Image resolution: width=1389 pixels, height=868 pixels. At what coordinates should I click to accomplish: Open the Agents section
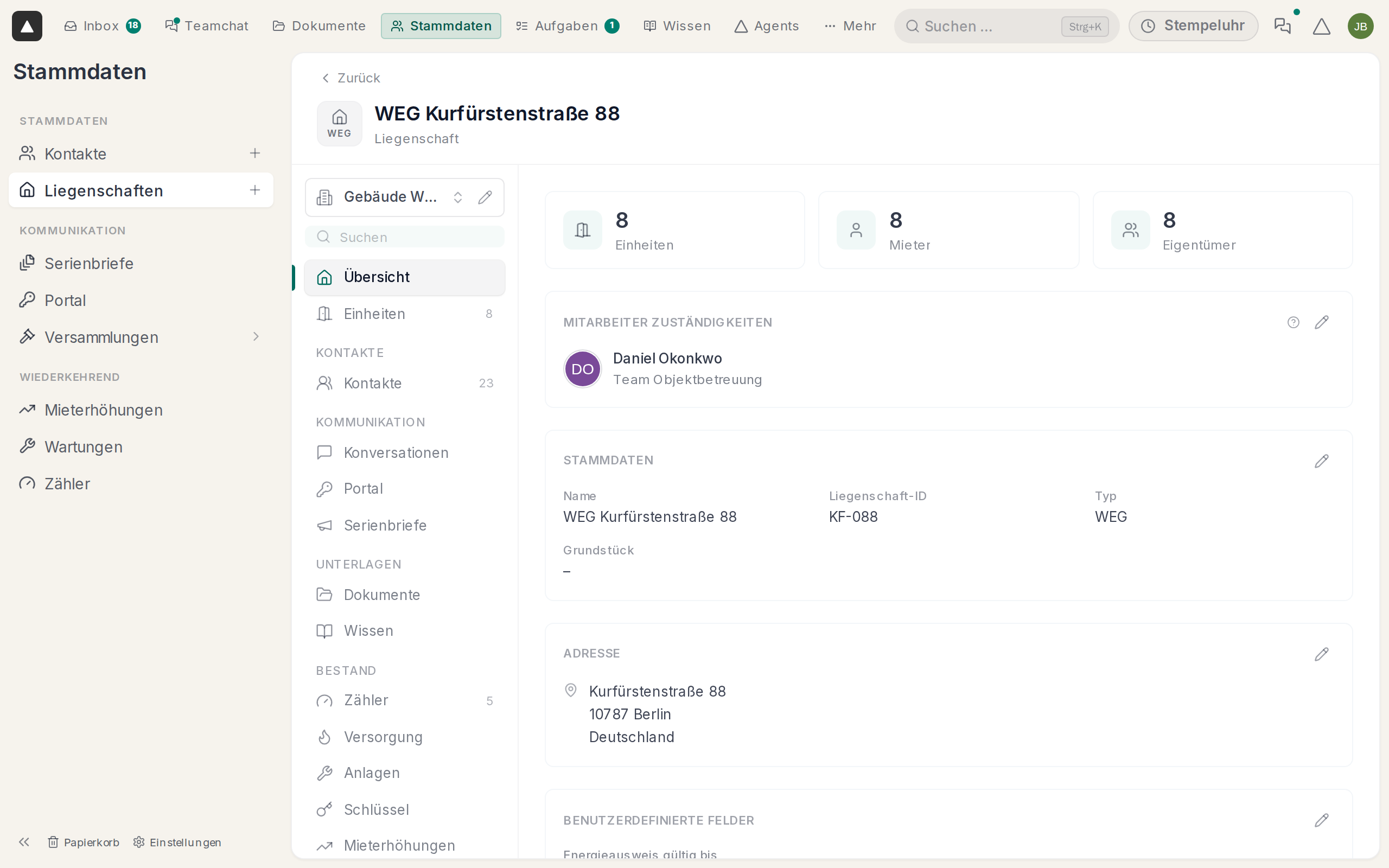click(x=766, y=26)
